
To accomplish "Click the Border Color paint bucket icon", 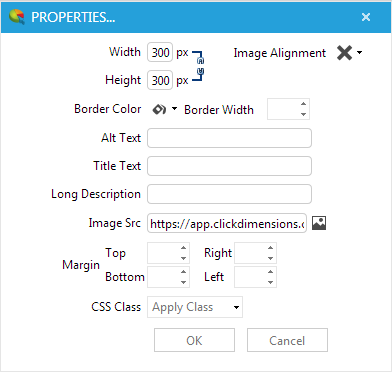I will click(159, 109).
